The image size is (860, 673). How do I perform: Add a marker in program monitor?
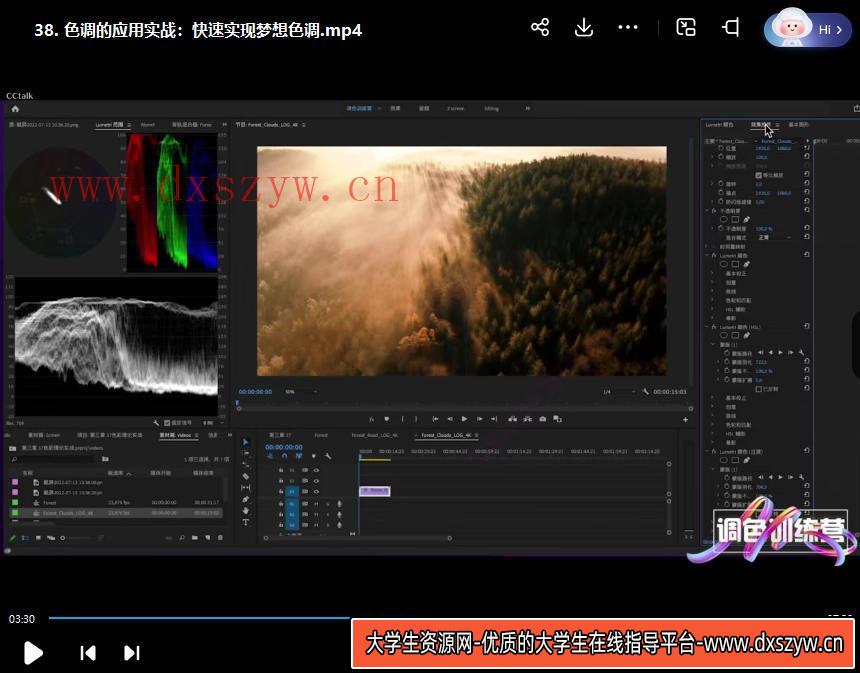387,419
